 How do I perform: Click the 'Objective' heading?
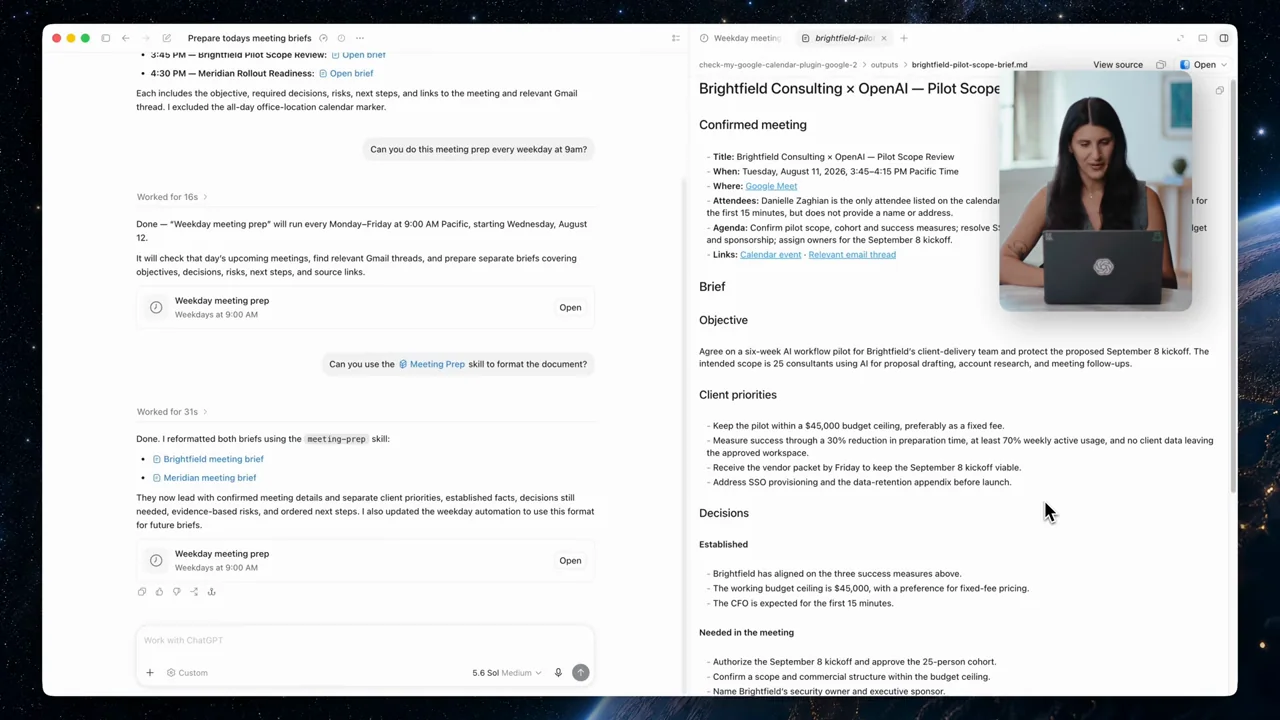723,320
